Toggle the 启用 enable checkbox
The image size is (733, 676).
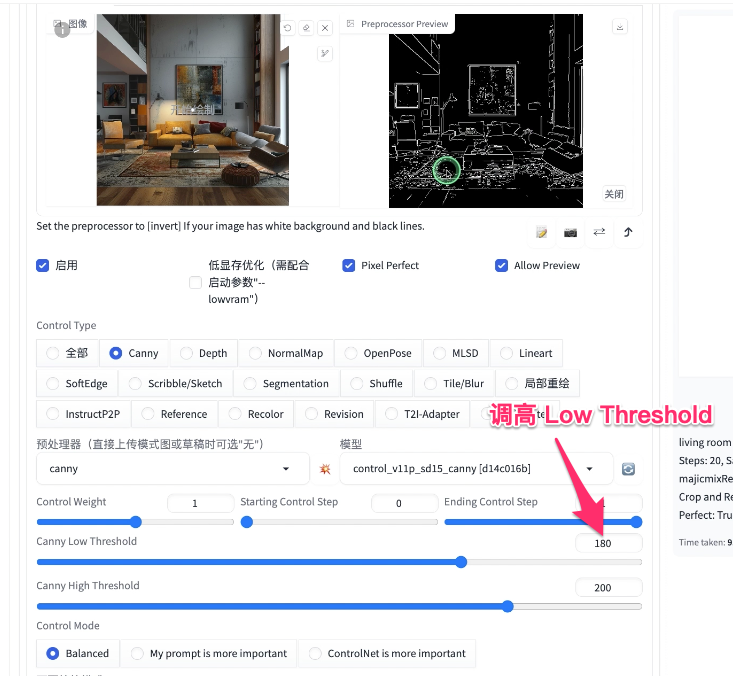[x=43, y=266]
